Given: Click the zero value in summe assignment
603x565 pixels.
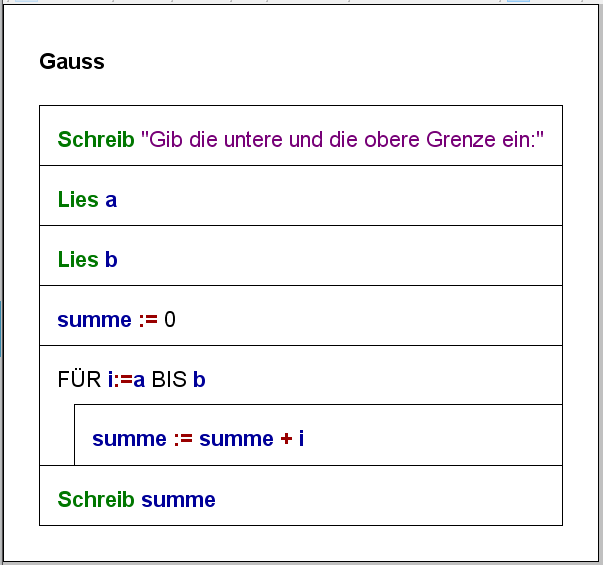Looking at the screenshot, I should coord(170,320).
